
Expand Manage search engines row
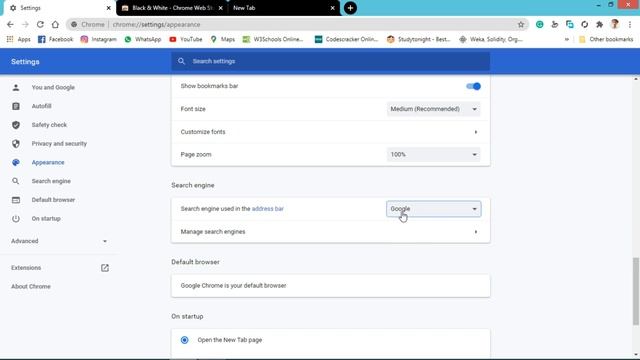click(331, 231)
